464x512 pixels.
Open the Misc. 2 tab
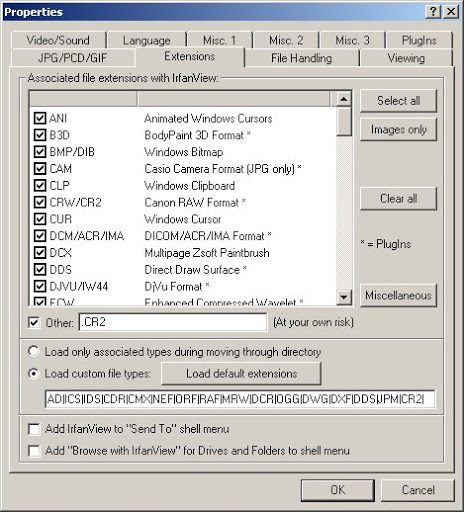286,40
